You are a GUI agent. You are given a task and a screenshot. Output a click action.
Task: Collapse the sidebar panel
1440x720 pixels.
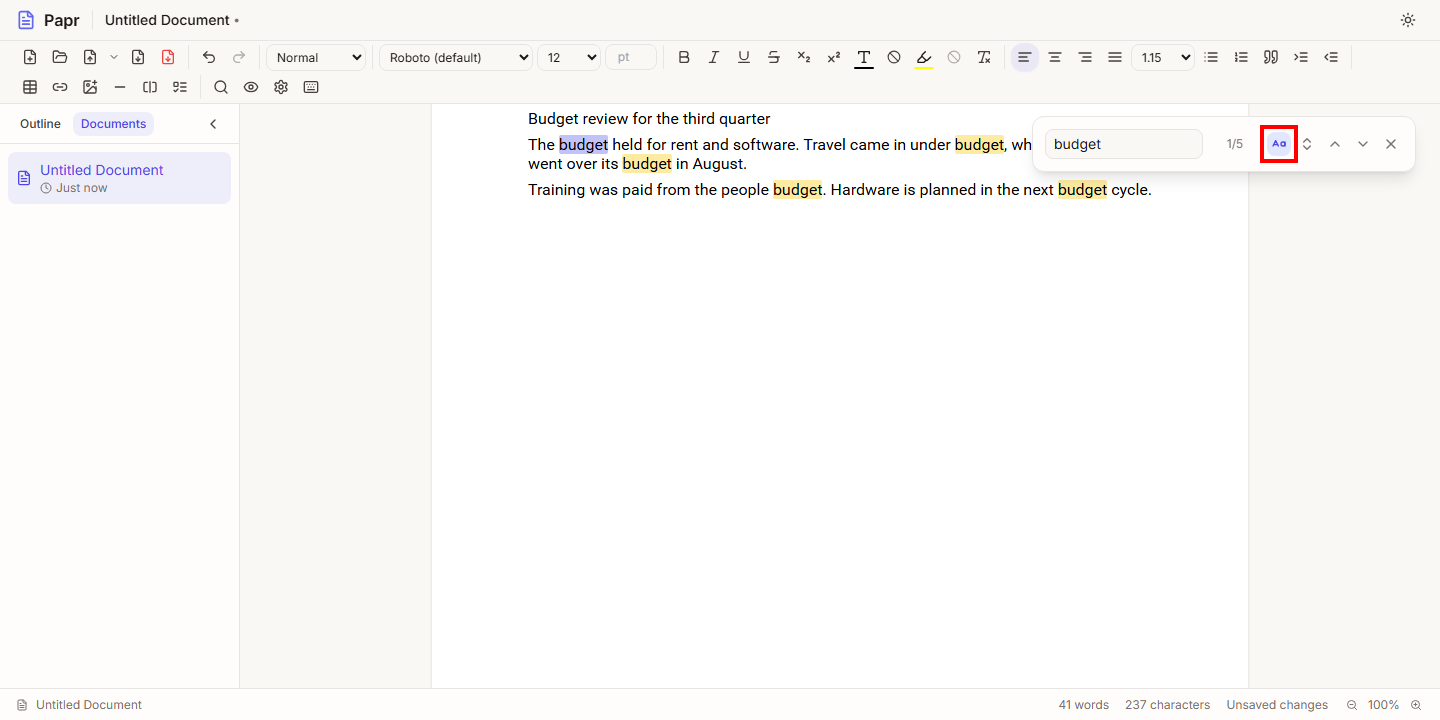pos(213,124)
